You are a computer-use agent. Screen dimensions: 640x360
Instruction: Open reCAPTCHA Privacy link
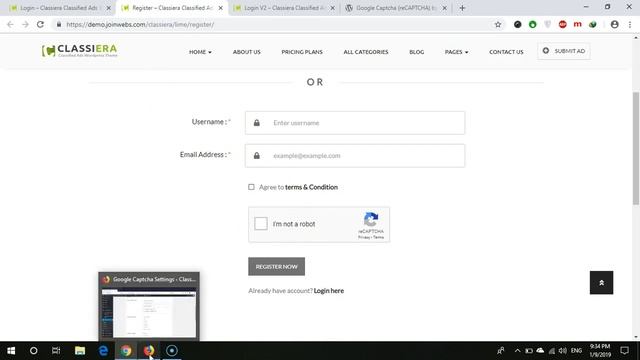pyautogui.click(x=364, y=237)
